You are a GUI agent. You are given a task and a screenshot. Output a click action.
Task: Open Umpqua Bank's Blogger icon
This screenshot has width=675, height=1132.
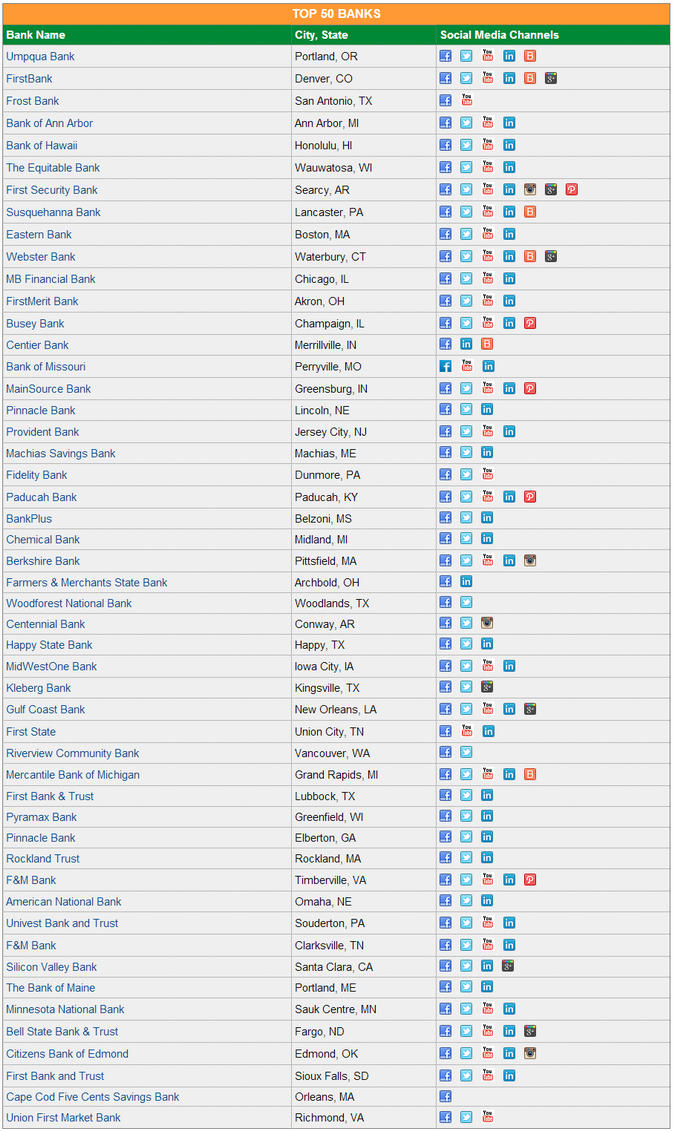(530, 56)
